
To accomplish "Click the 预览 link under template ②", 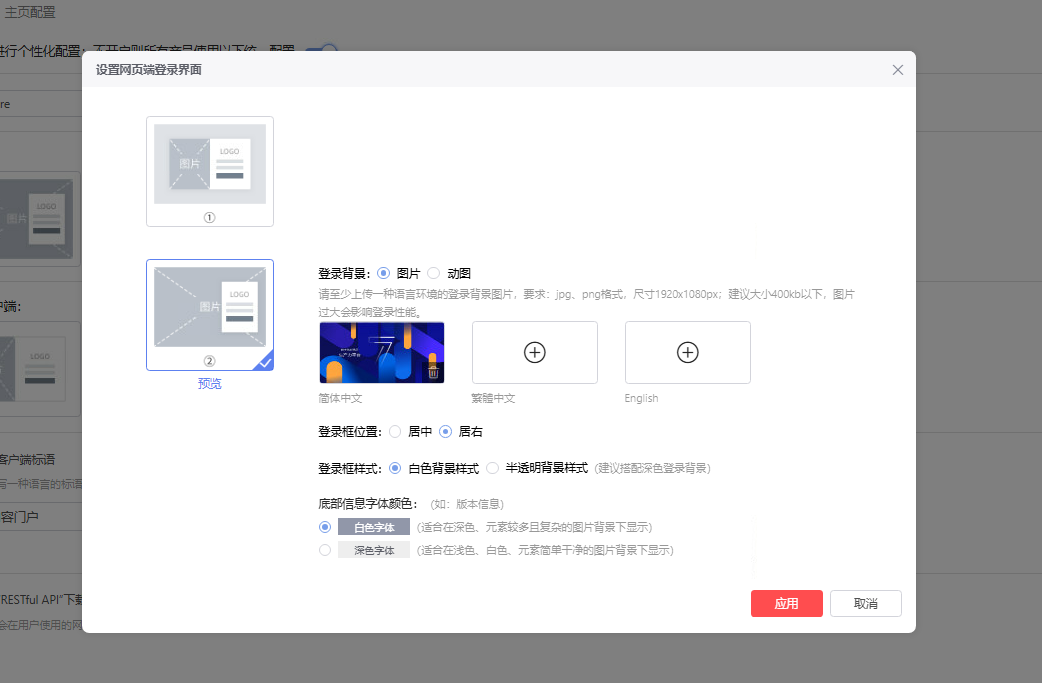I will [209, 383].
